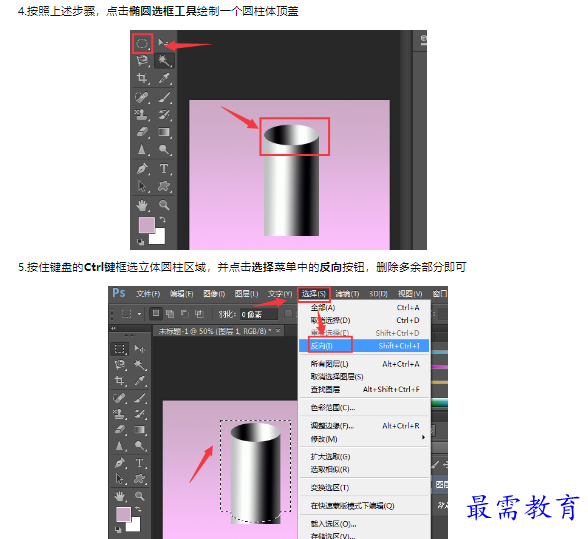Expand 修改(M) submenu arrow
This screenshot has height=539, width=588.
tap(423, 437)
